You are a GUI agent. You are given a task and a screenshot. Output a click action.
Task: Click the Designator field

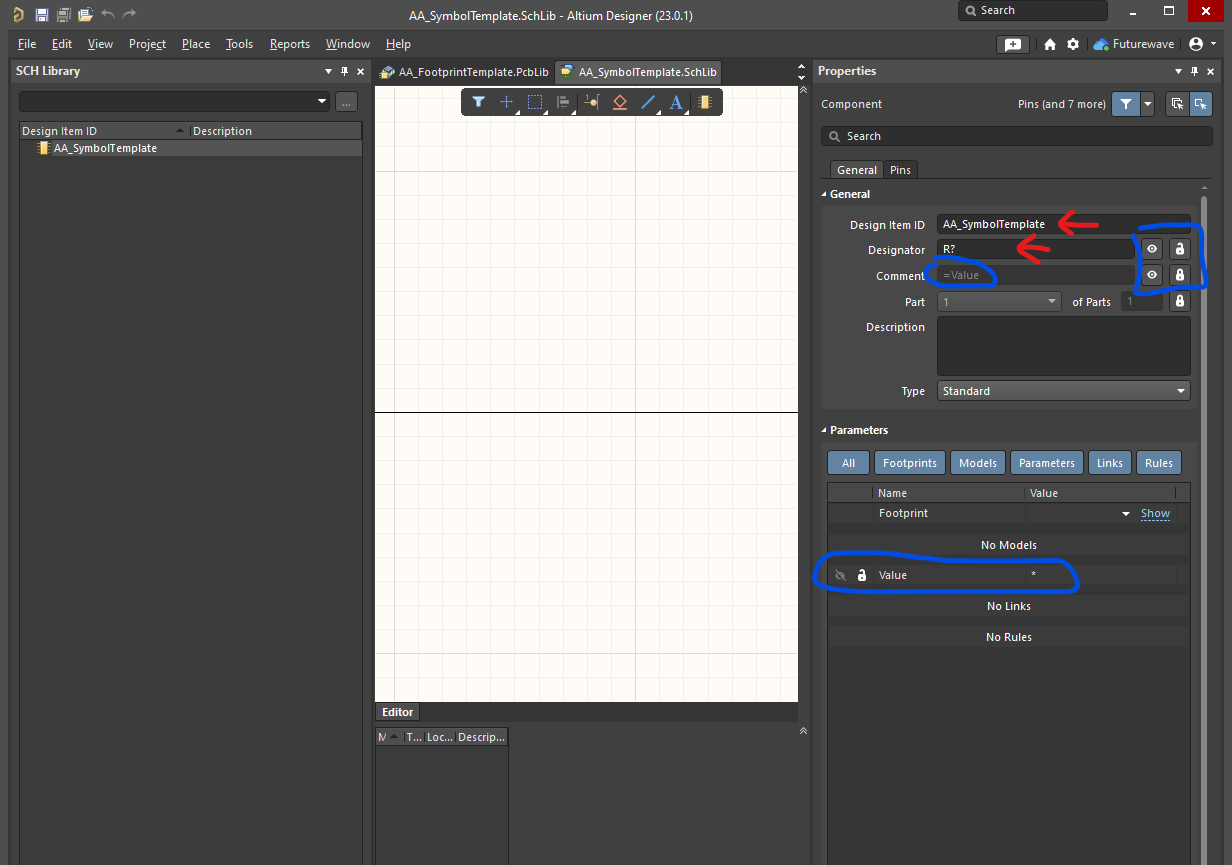1036,249
